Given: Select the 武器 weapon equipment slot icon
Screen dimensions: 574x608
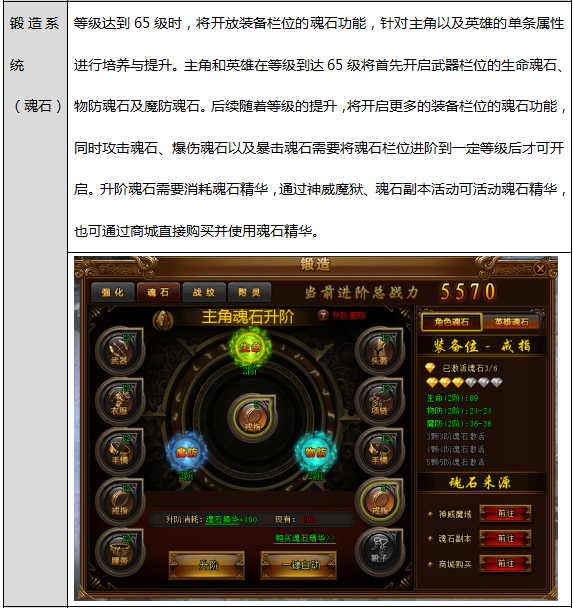Looking at the screenshot, I should tap(119, 351).
